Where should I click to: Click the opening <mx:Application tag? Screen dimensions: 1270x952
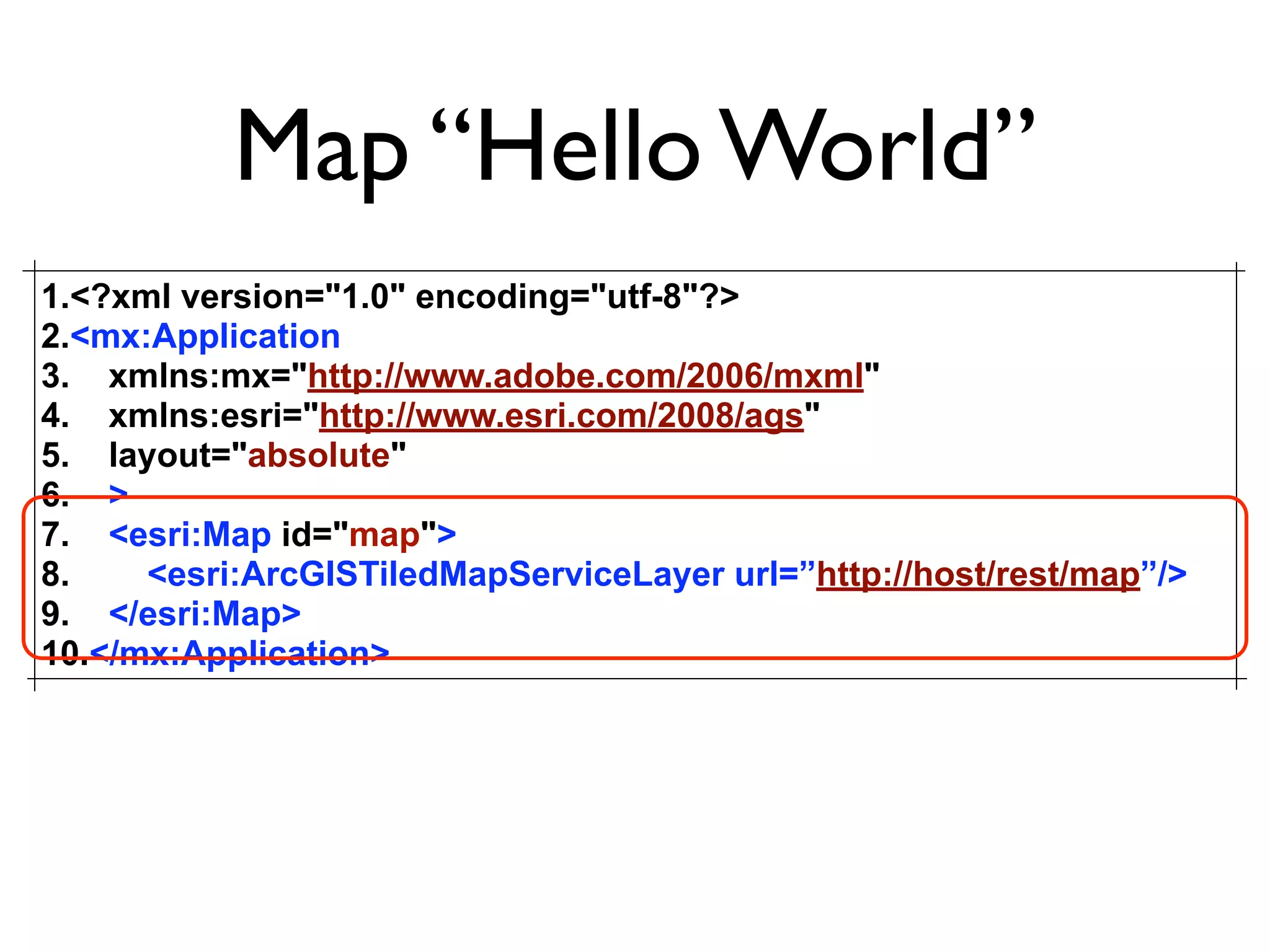(x=205, y=337)
